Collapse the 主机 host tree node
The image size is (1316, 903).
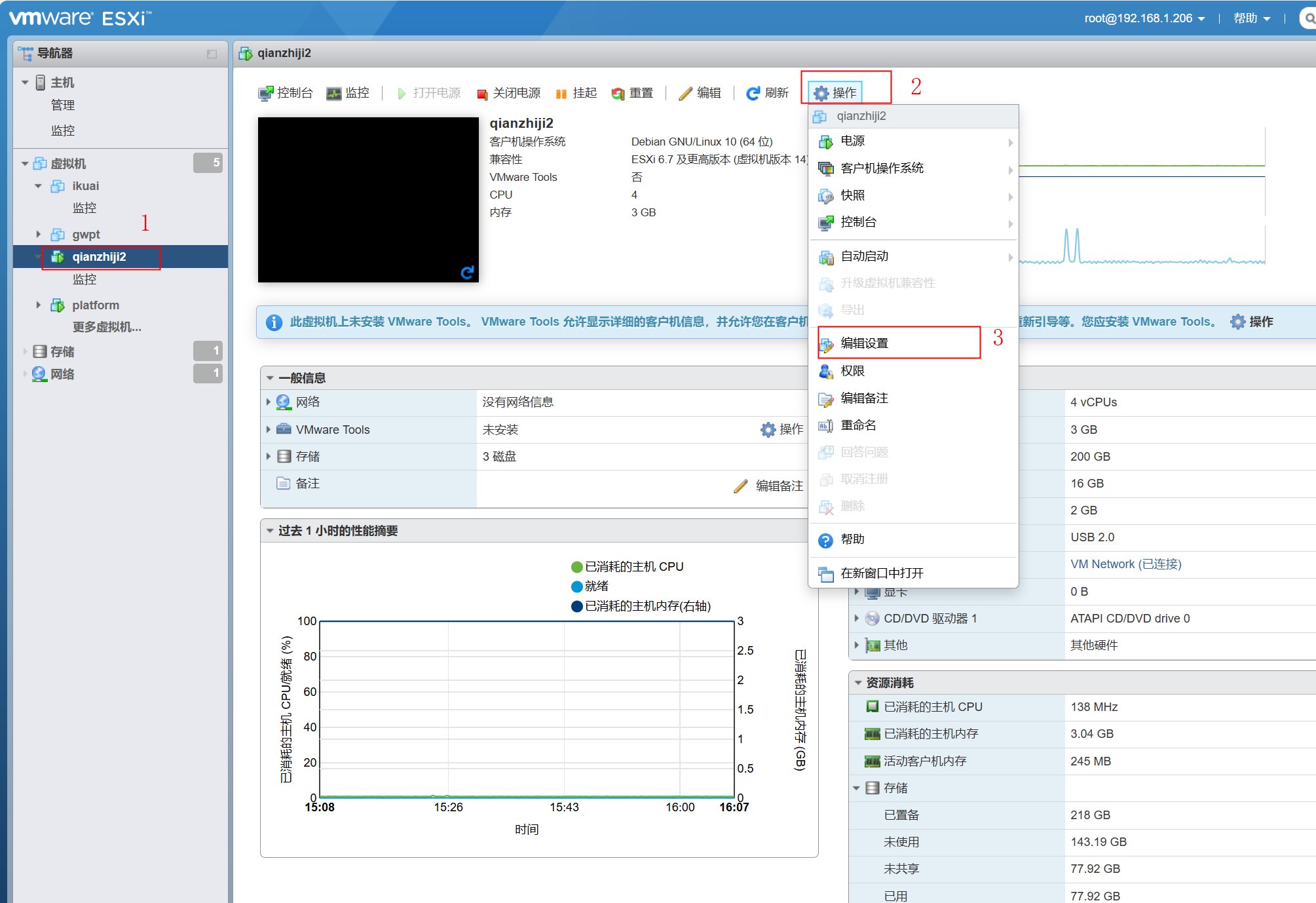click(25, 83)
